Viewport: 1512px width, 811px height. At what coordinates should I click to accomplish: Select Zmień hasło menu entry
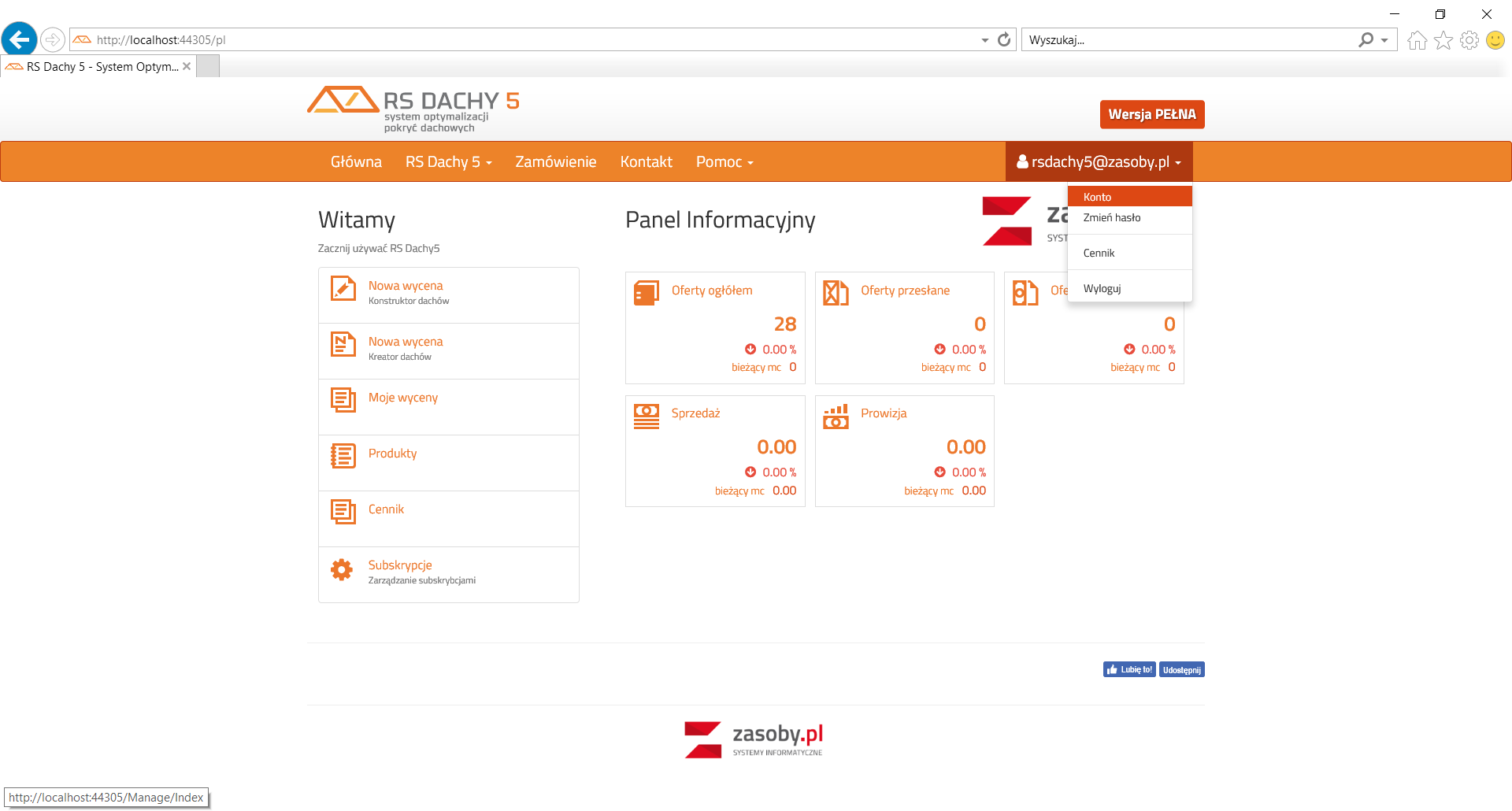1112,218
